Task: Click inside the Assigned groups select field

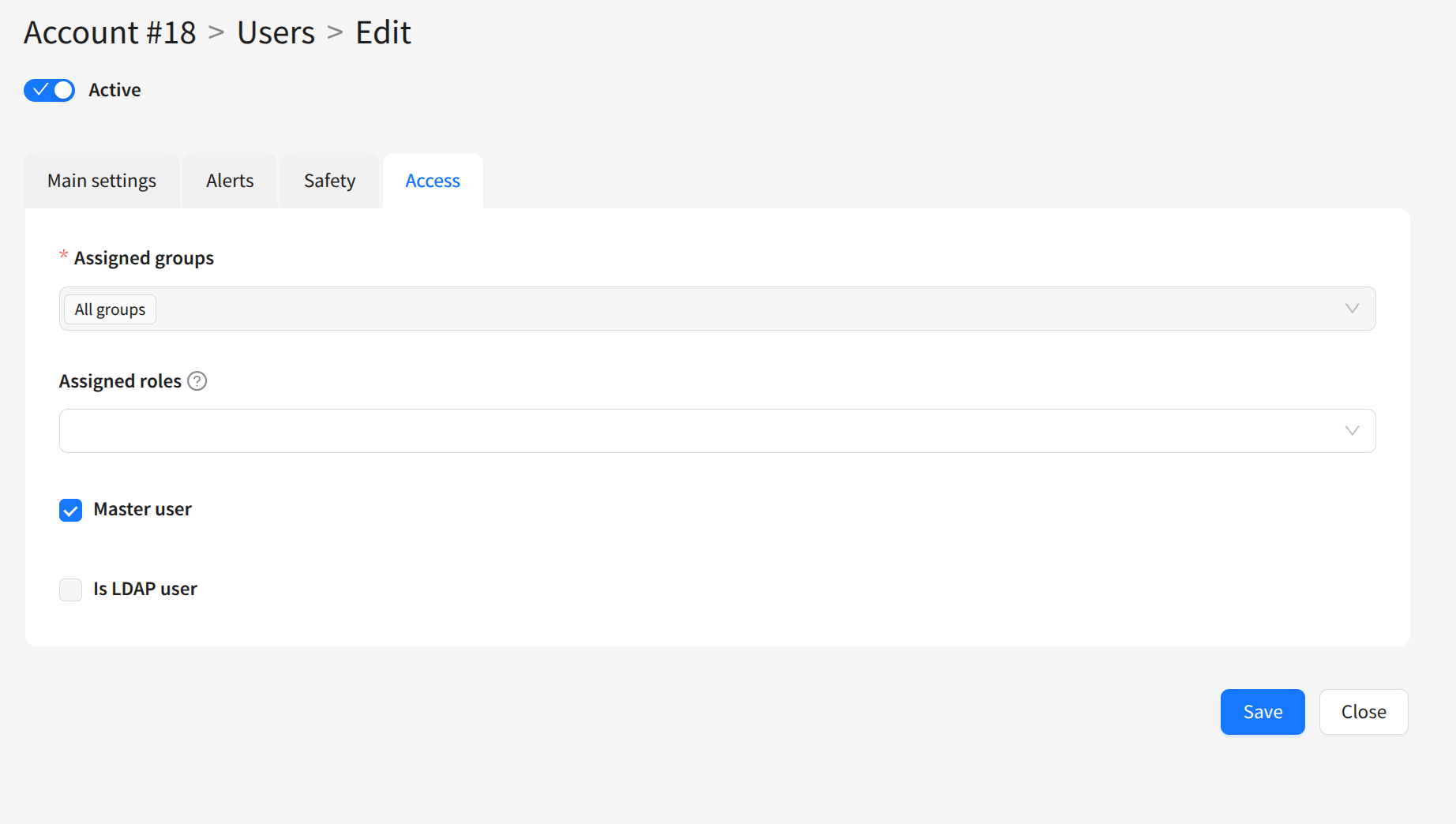Action: point(711,309)
